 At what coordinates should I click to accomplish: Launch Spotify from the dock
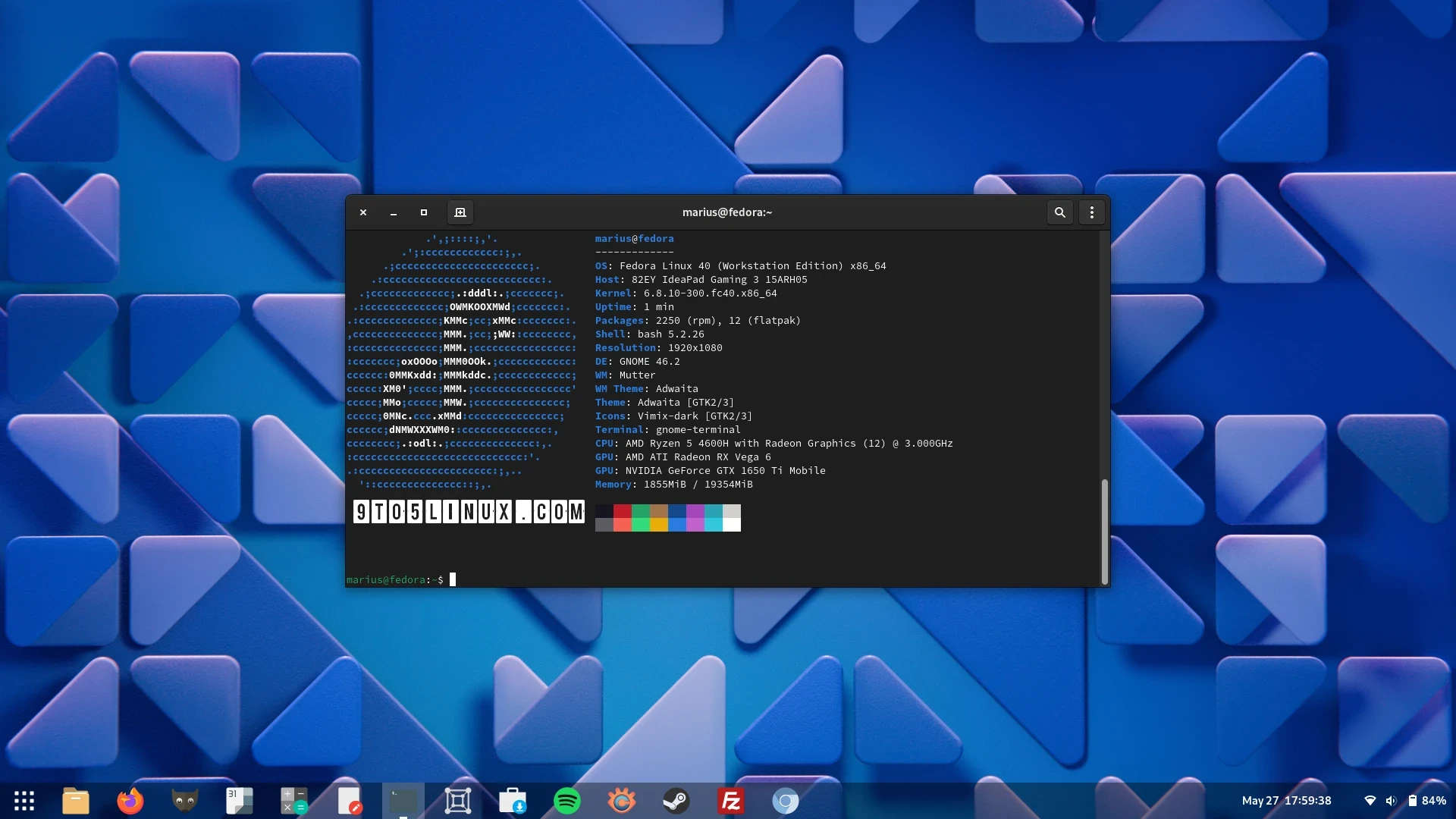[566, 801]
